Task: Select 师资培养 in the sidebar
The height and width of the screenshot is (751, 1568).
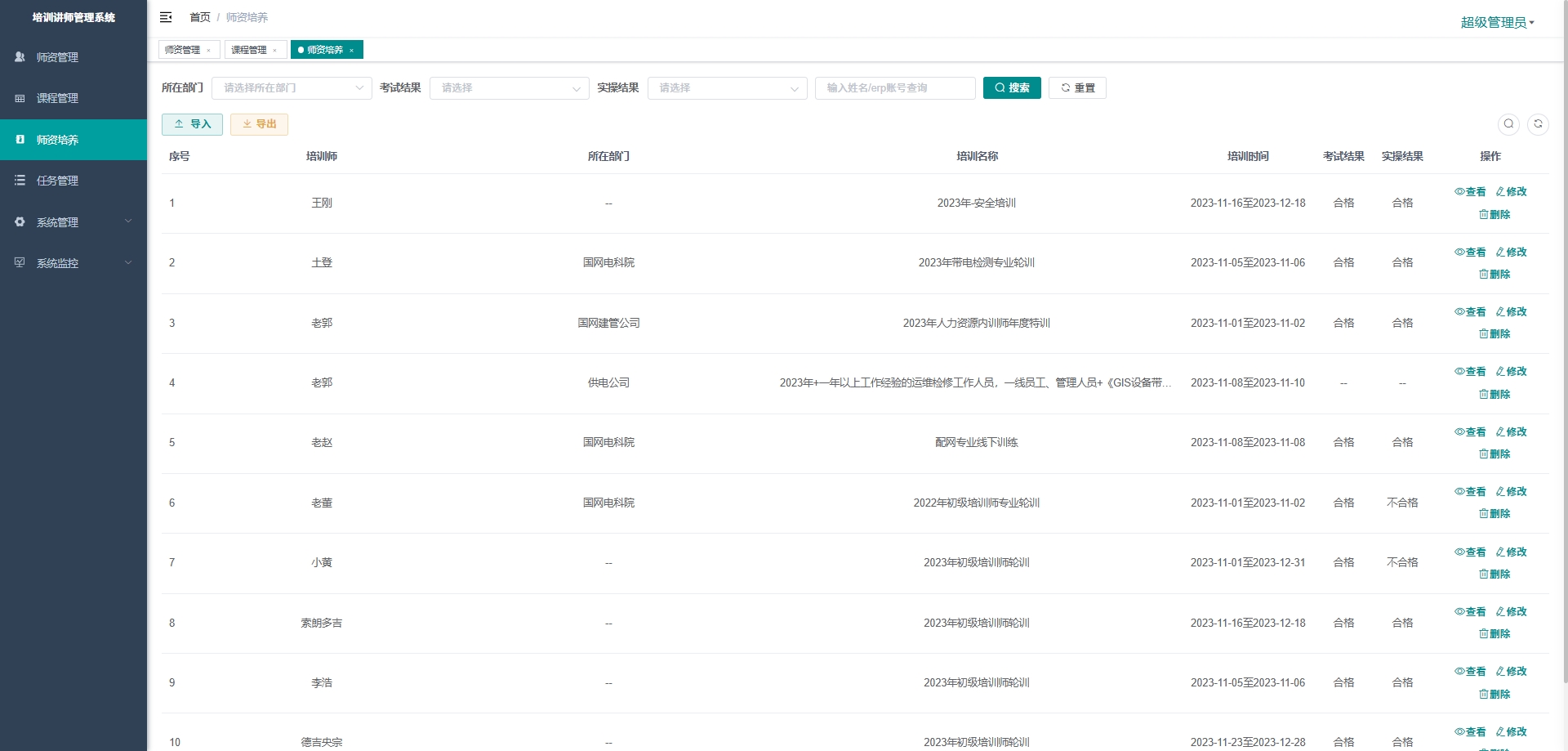Action: click(73, 140)
